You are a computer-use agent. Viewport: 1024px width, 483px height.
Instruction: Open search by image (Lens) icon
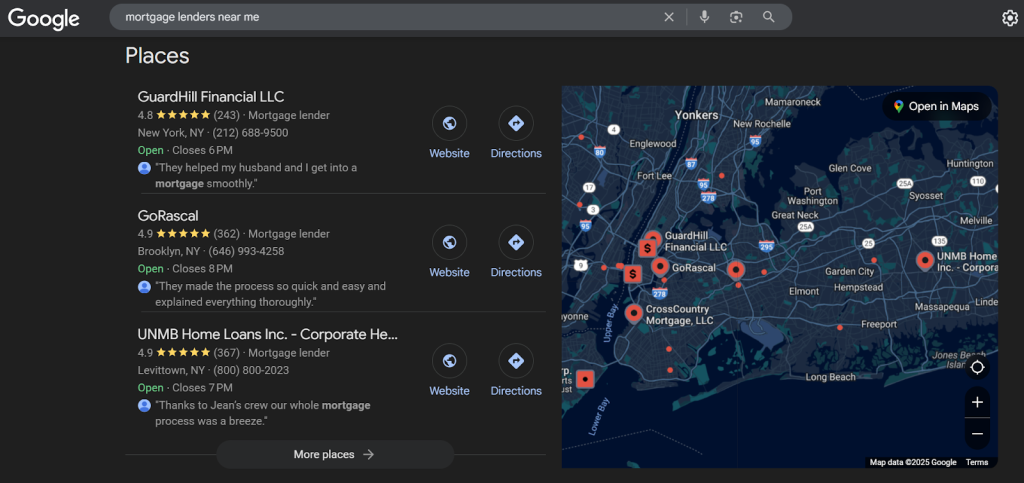tap(736, 17)
